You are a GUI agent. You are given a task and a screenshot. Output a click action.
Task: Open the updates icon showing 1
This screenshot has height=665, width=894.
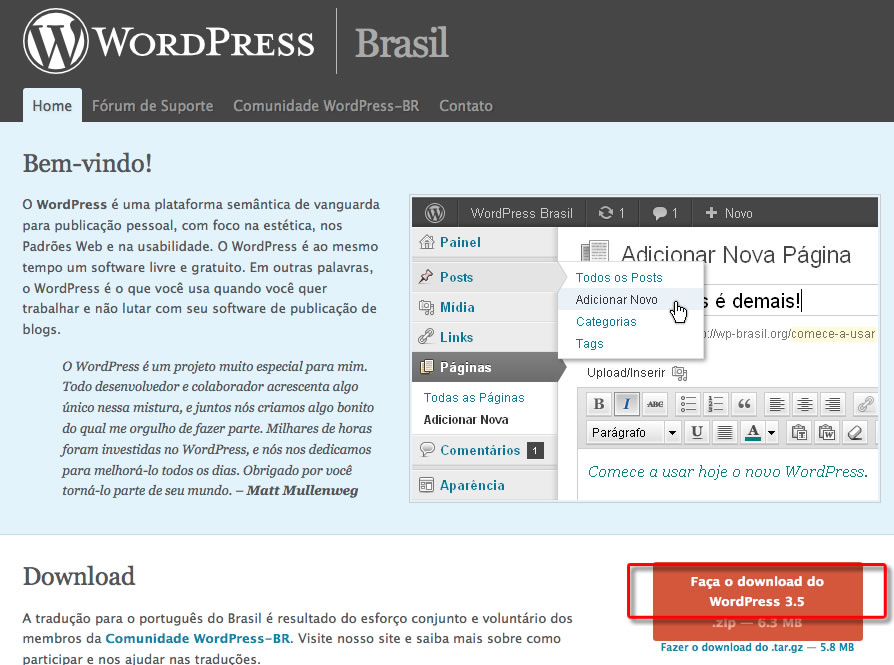(x=611, y=213)
